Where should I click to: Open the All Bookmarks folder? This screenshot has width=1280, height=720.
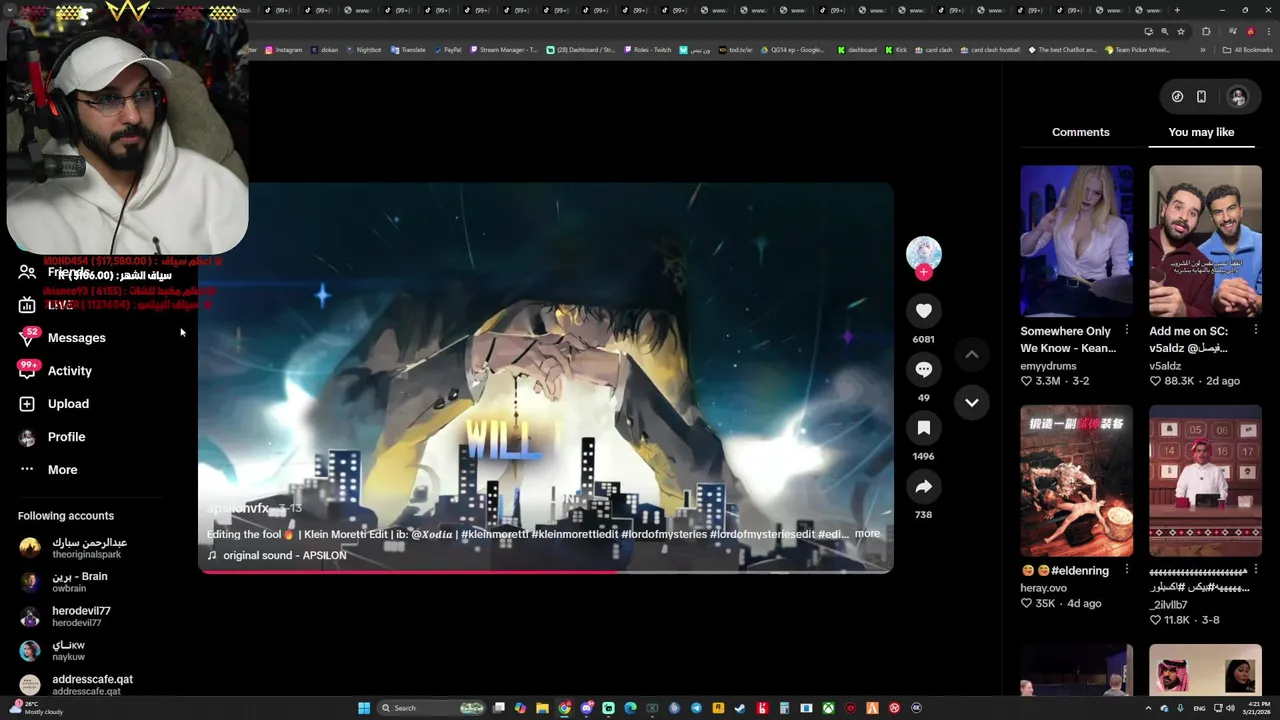[x=1248, y=50]
